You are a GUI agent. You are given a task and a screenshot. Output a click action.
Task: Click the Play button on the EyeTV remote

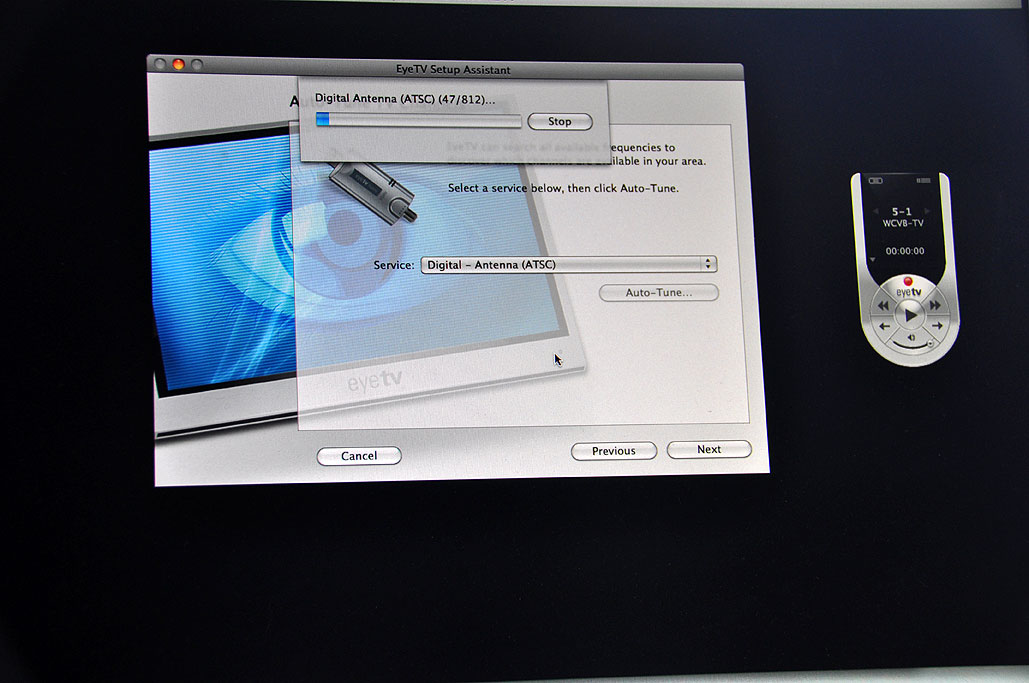coord(910,316)
